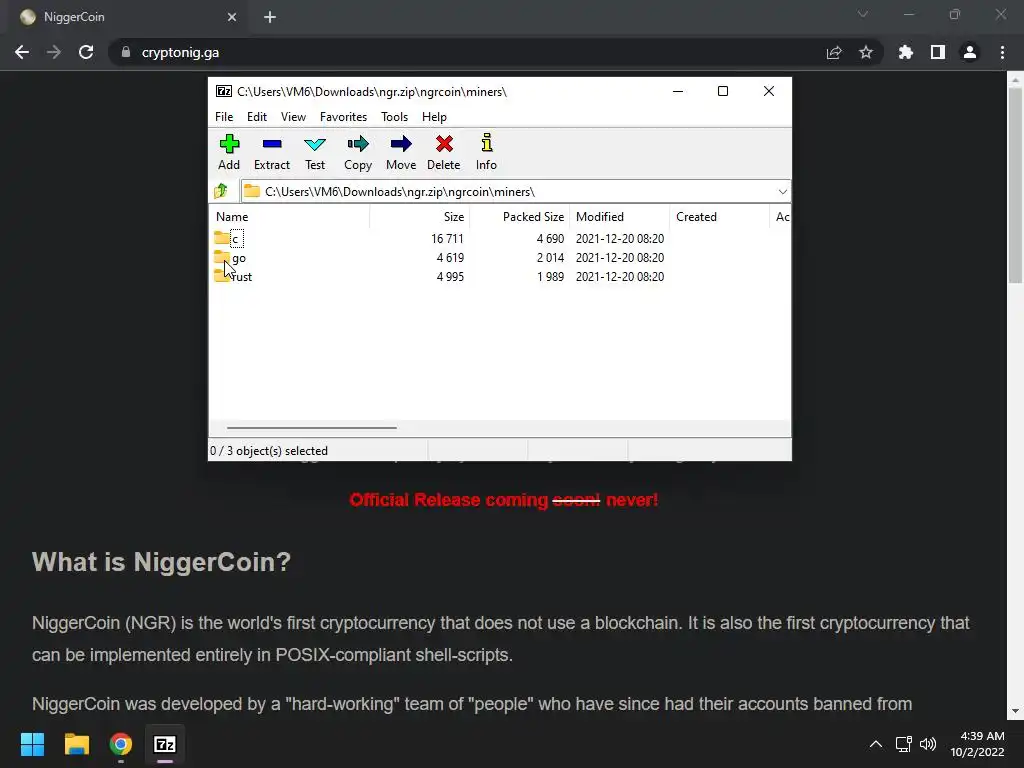1024x768 pixels.
Task: Sort by Packed Size column header
Action: pyautogui.click(x=519, y=217)
